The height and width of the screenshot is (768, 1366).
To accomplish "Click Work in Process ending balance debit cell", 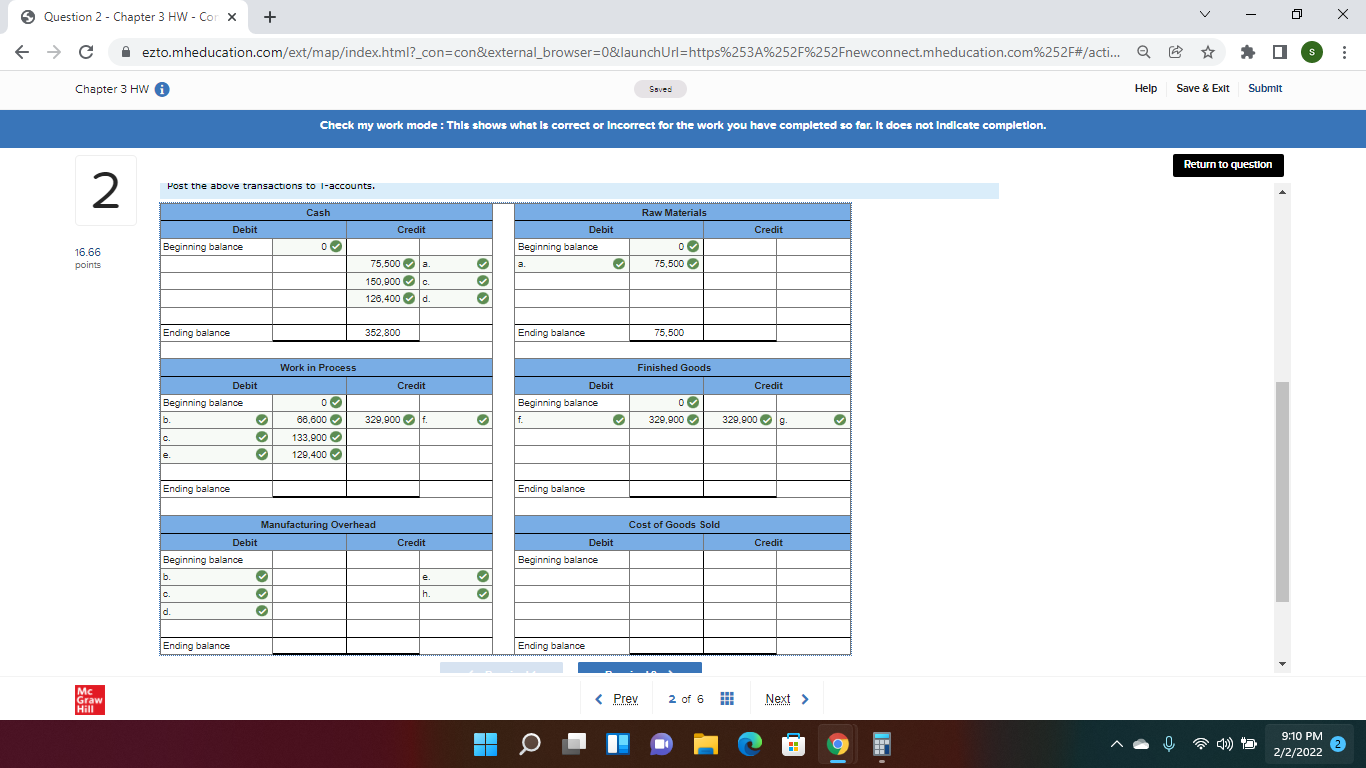I will (310, 489).
